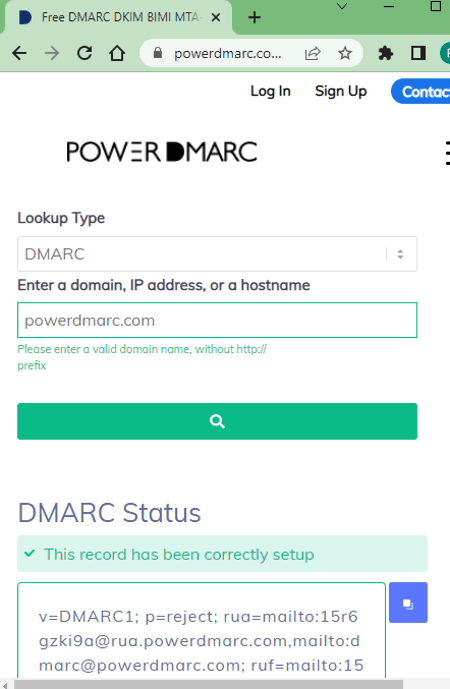This screenshot has height=689, width=450.
Task: Click the blue Contact button
Action: 421,91
